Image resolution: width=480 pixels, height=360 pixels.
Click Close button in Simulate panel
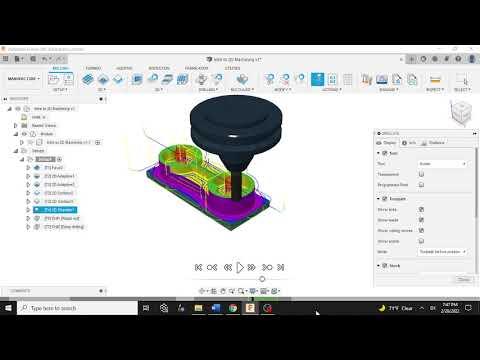coord(464,279)
